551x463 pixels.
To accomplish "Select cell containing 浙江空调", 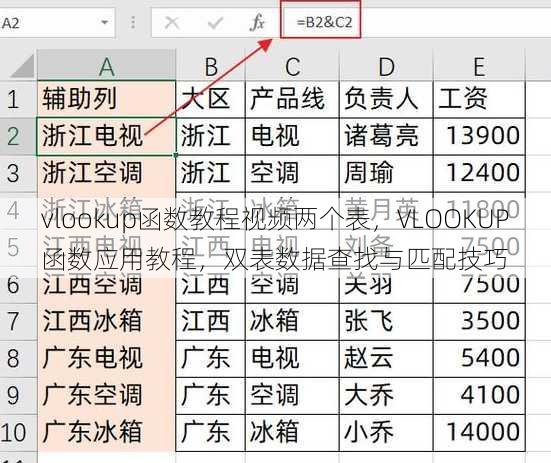I will (x=106, y=173).
